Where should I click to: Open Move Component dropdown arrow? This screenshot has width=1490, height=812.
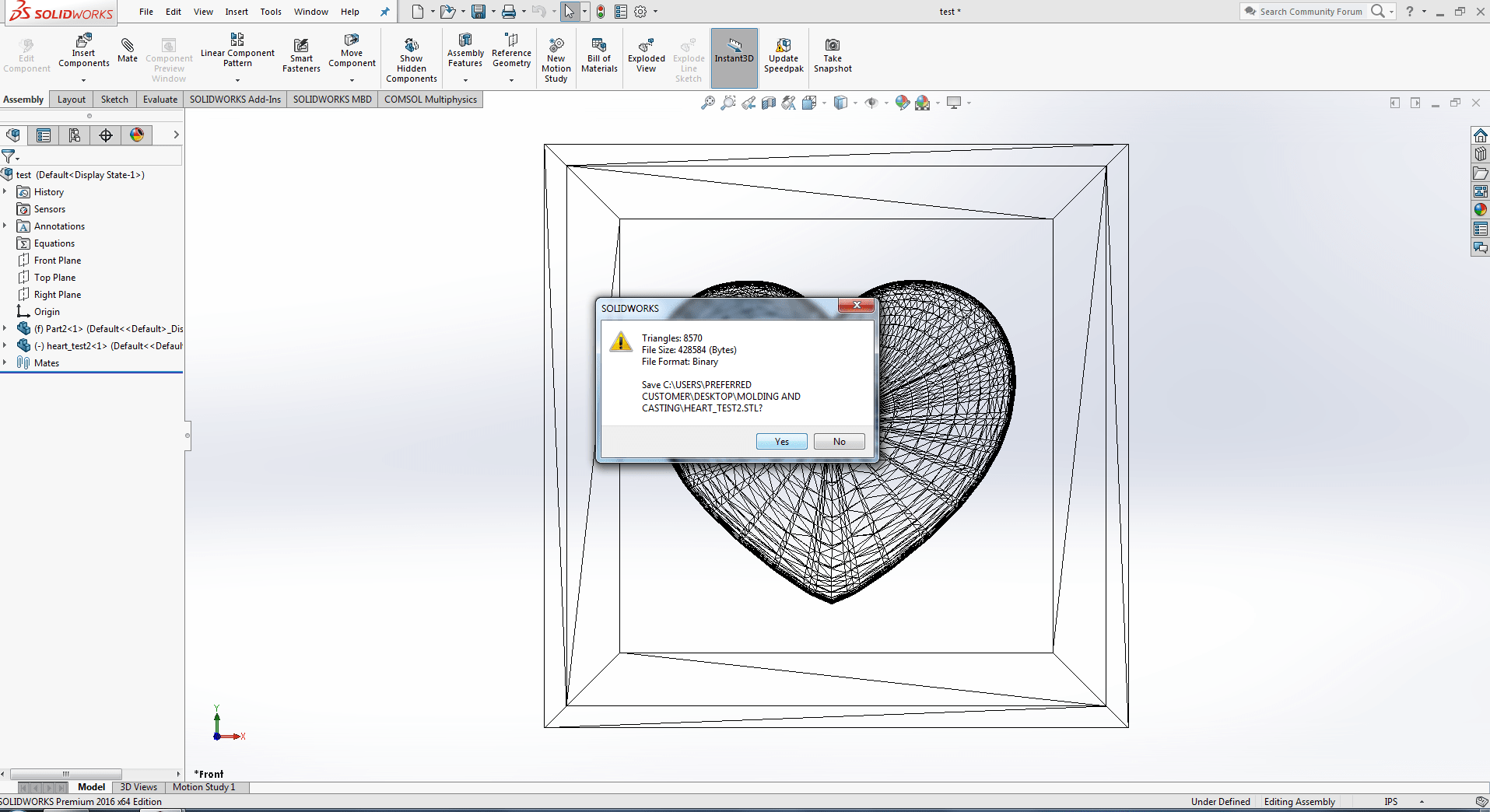[x=352, y=80]
